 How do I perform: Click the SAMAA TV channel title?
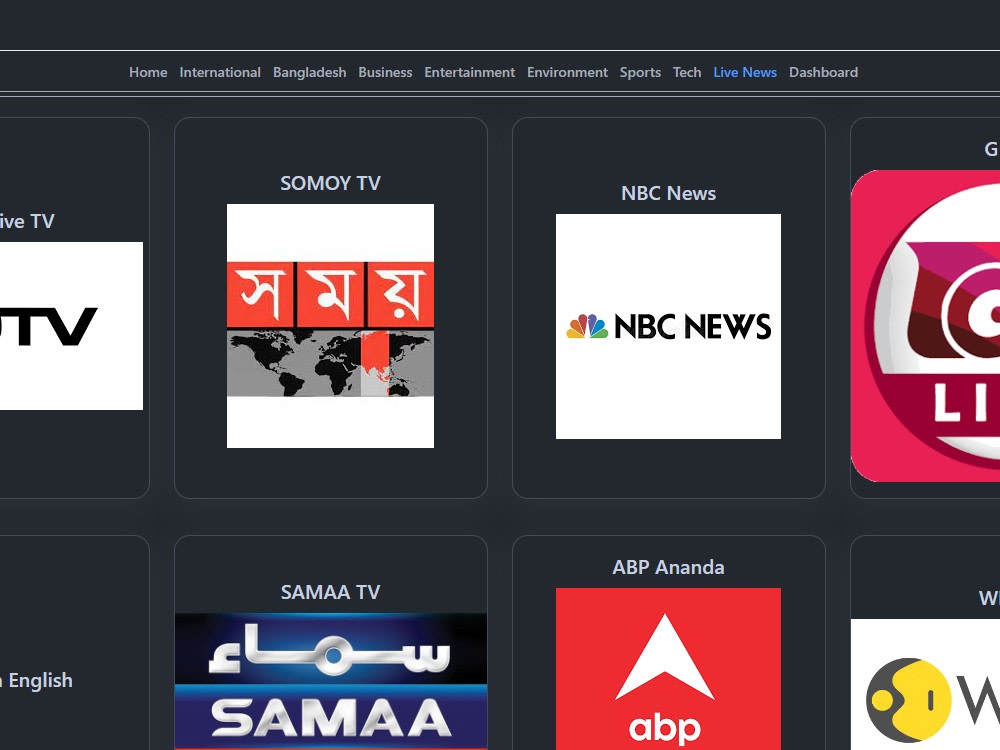click(330, 592)
